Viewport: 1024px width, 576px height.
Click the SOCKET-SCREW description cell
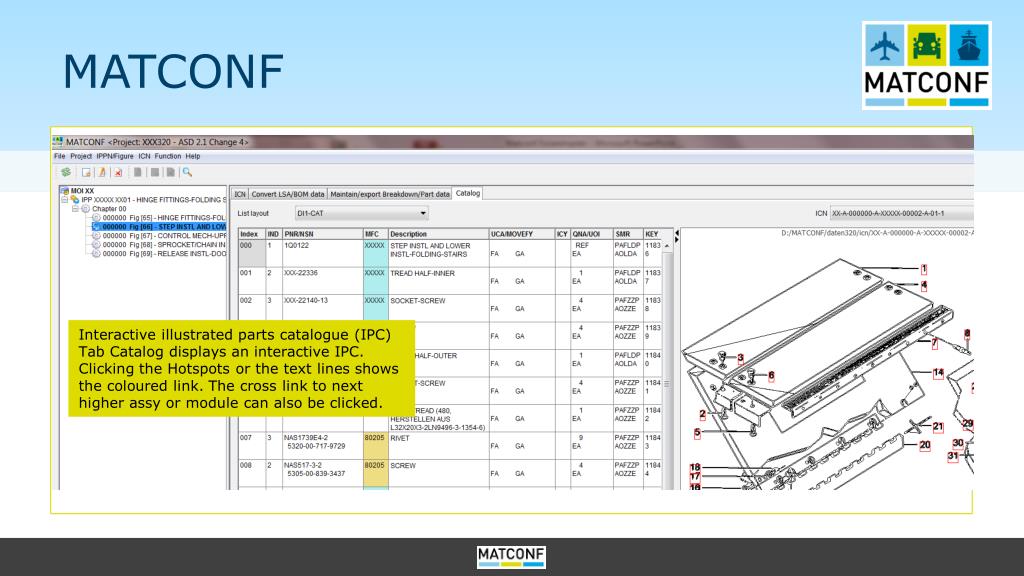pos(438,308)
